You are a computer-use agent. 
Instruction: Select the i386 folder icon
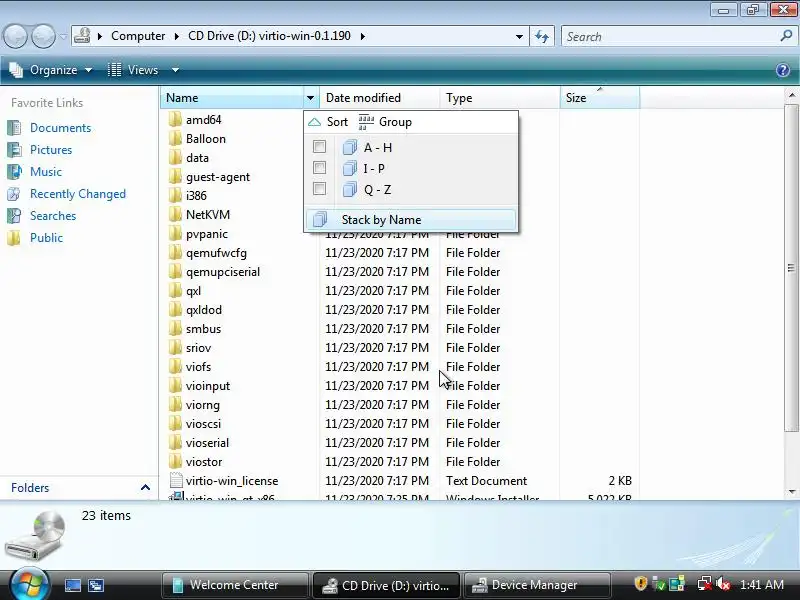[x=175, y=195]
